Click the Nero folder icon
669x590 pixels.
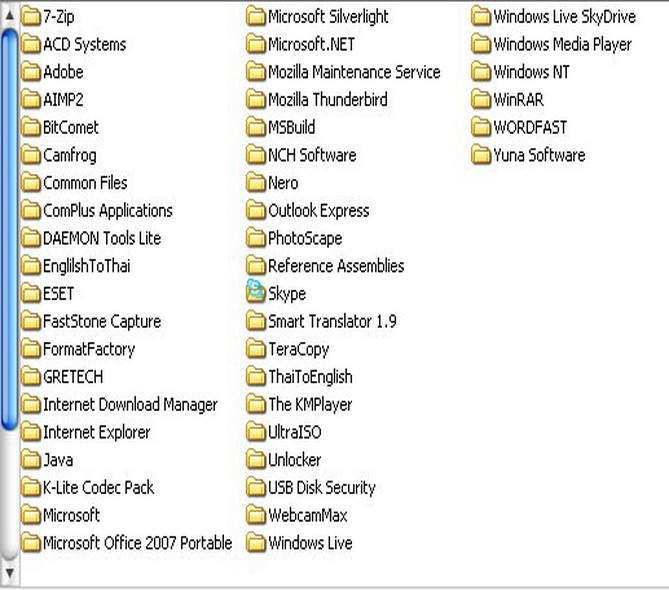(256, 183)
